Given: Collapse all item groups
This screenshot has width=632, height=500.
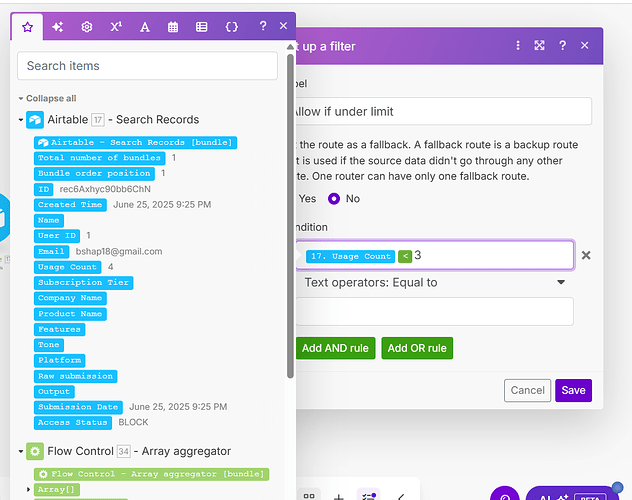Looking at the screenshot, I should [48, 98].
